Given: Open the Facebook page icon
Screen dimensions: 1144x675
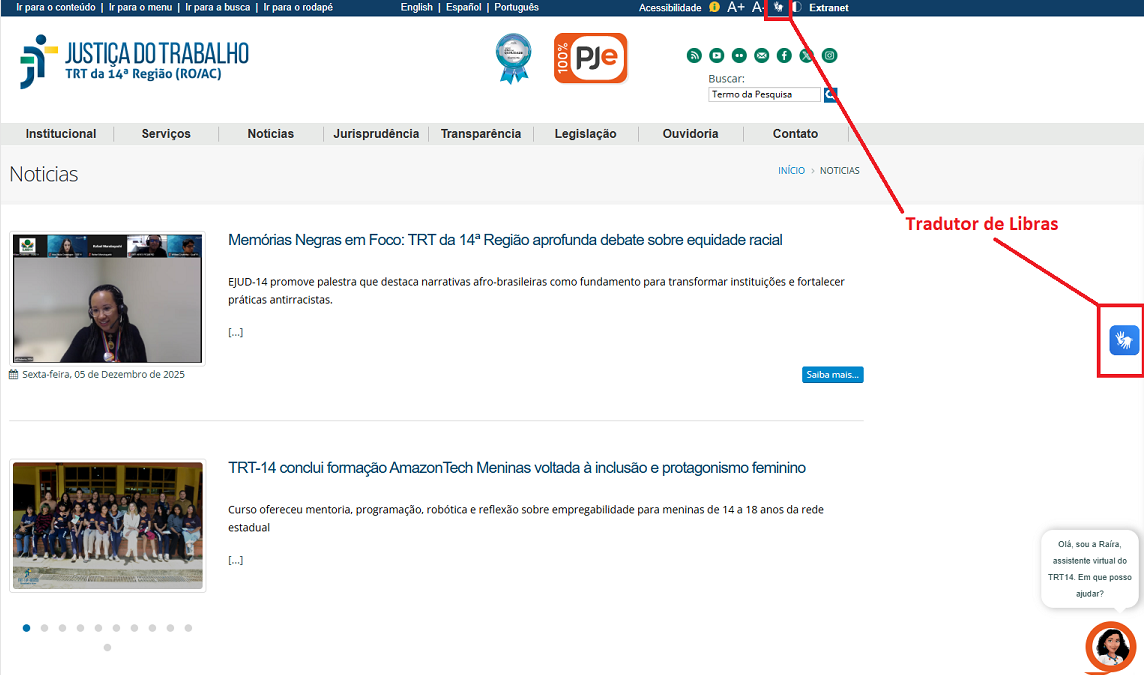Looking at the screenshot, I should coord(784,56).
